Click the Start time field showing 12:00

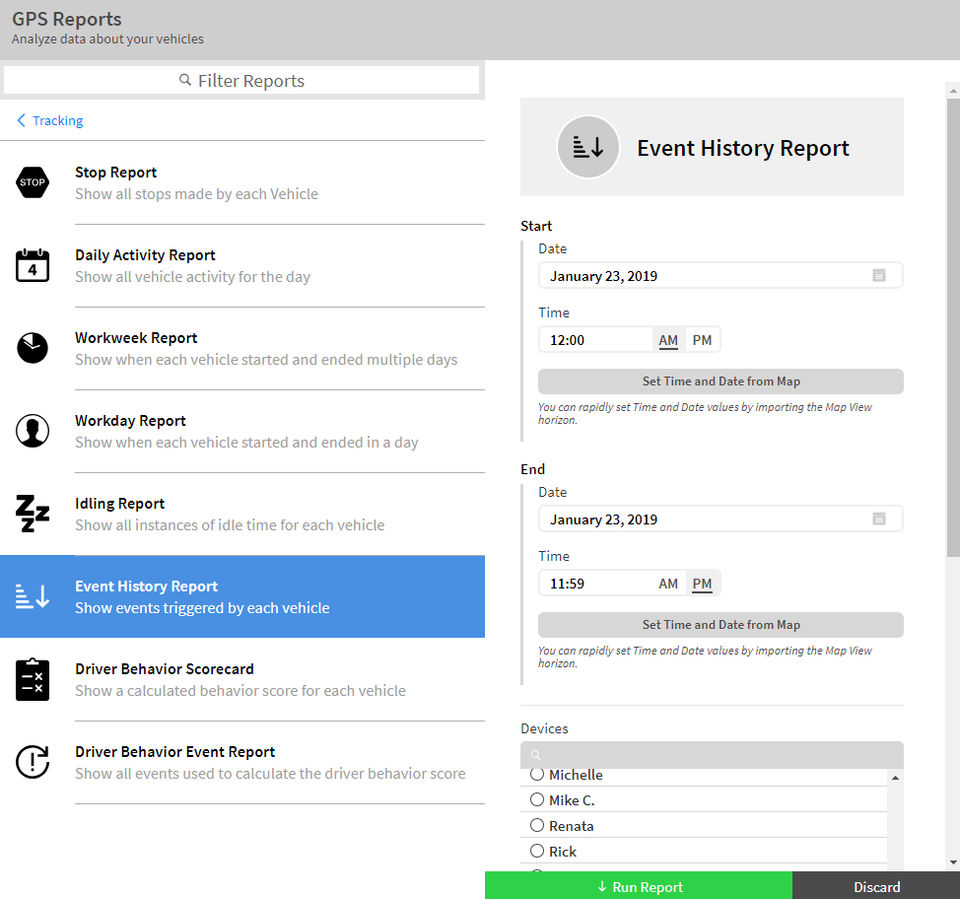pyautogui.click(x=596, y=340)
